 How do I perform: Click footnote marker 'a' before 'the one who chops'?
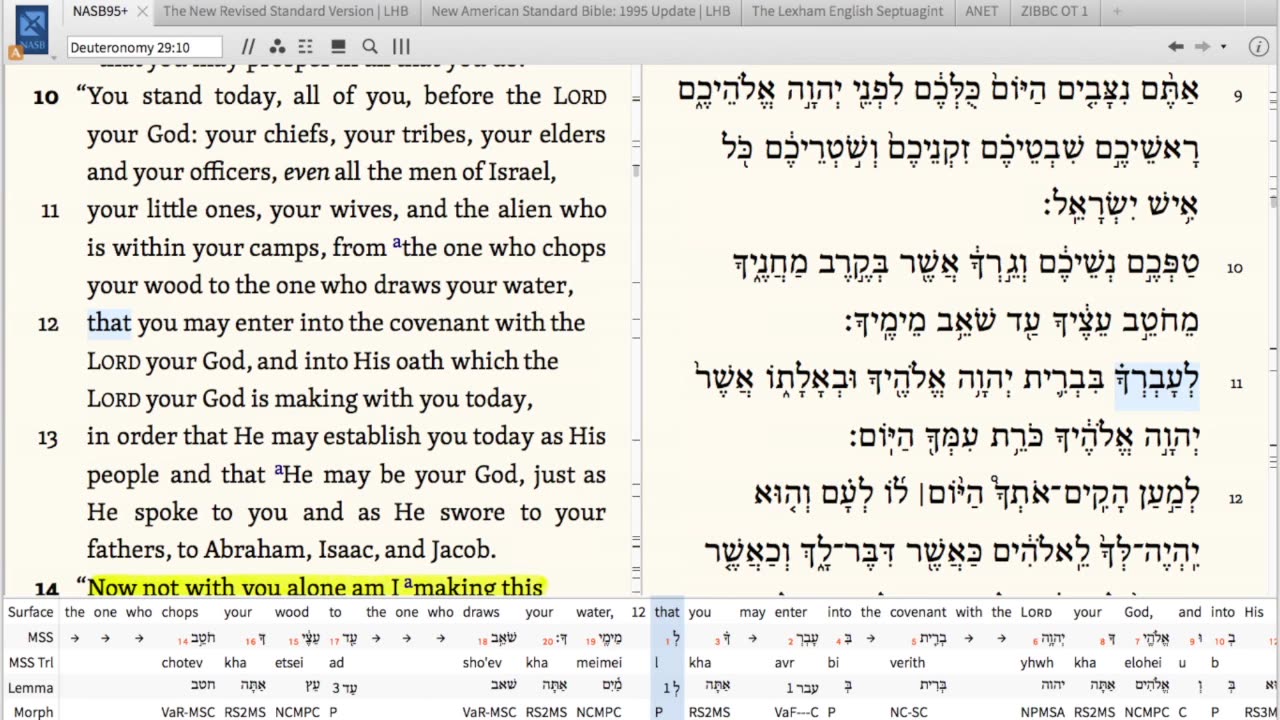pos(397,243)
